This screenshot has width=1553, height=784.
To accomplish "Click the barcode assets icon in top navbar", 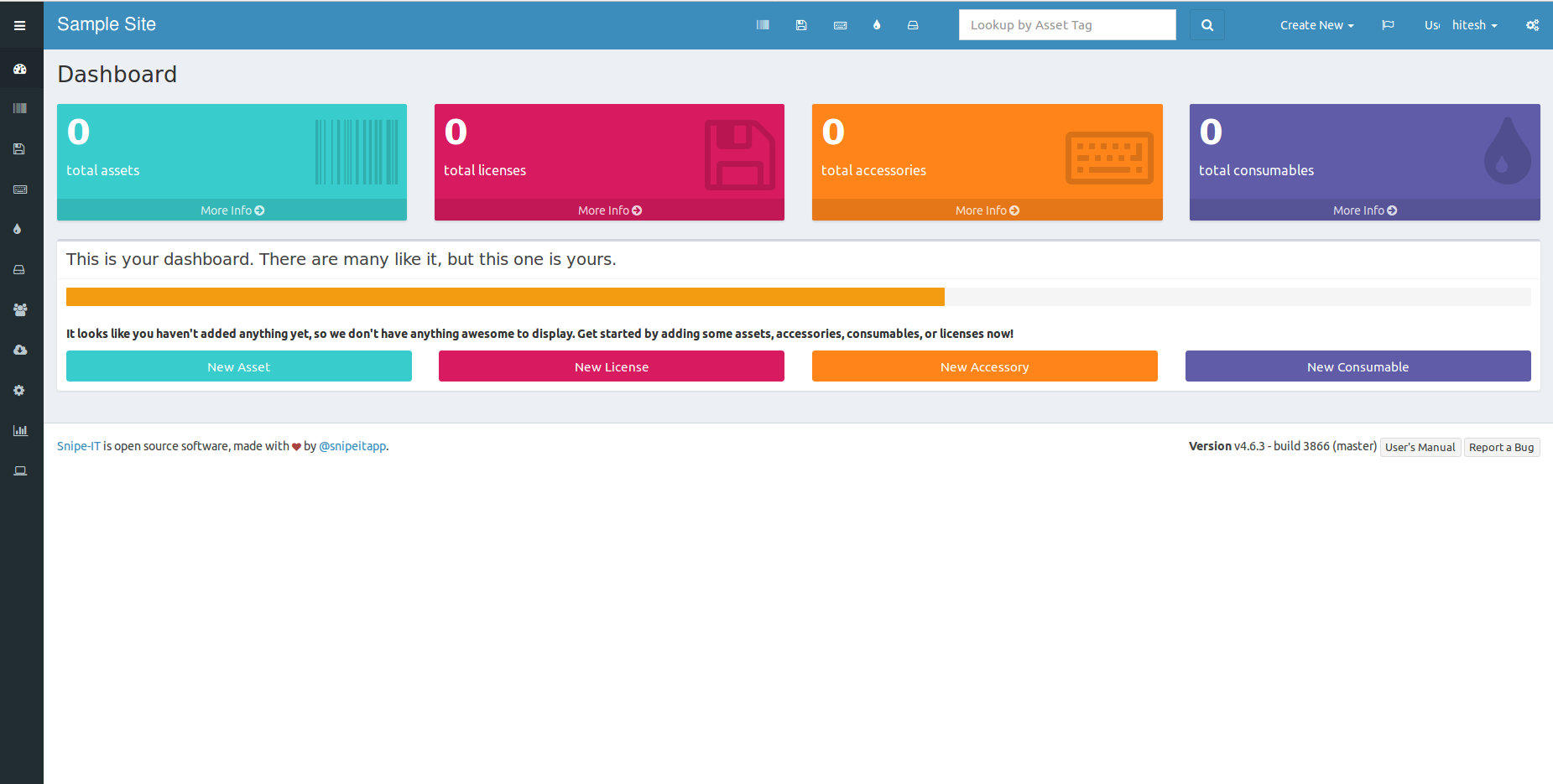I will pos(763,25).
